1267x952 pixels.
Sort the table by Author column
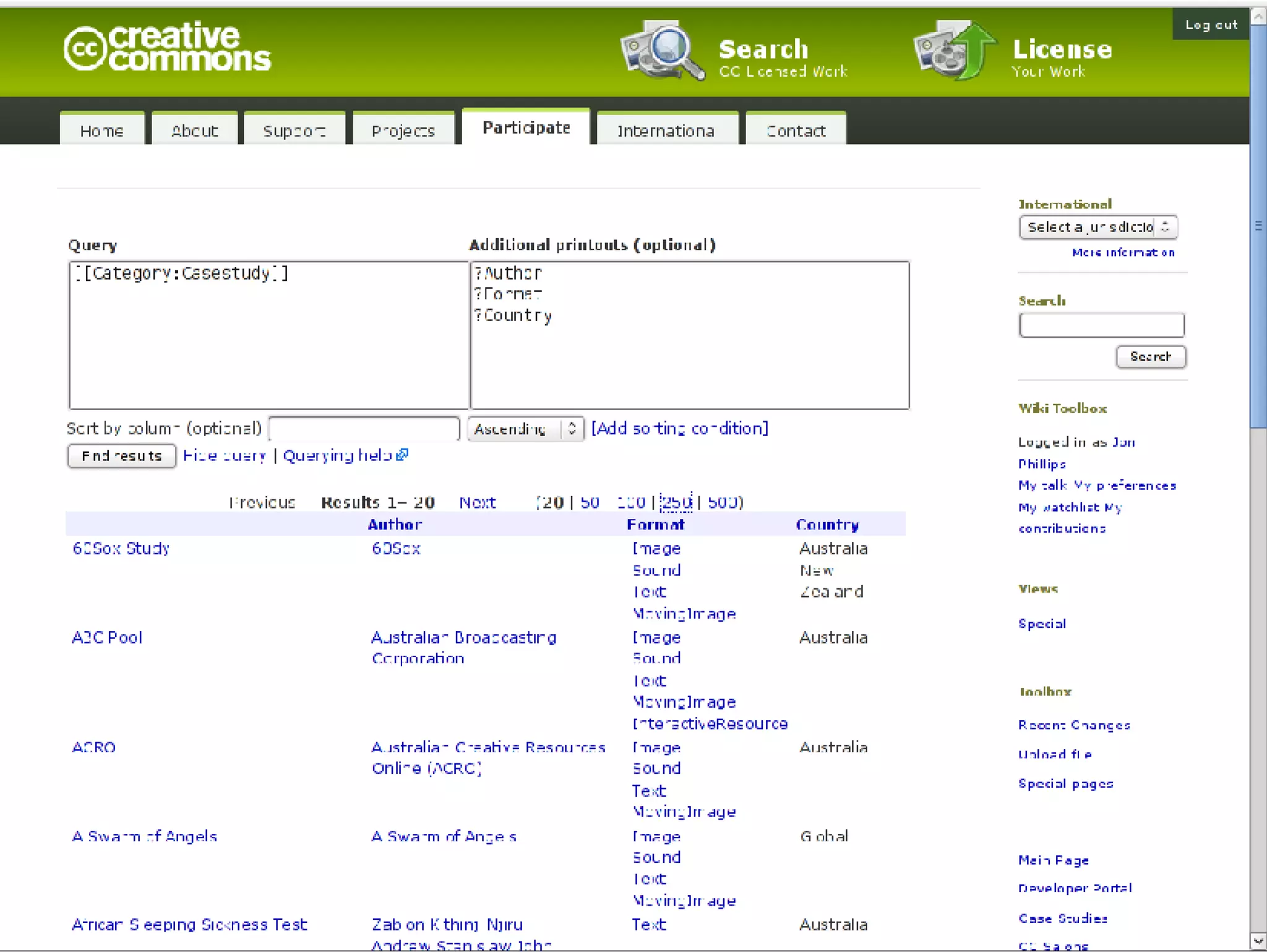click(395, 525)
